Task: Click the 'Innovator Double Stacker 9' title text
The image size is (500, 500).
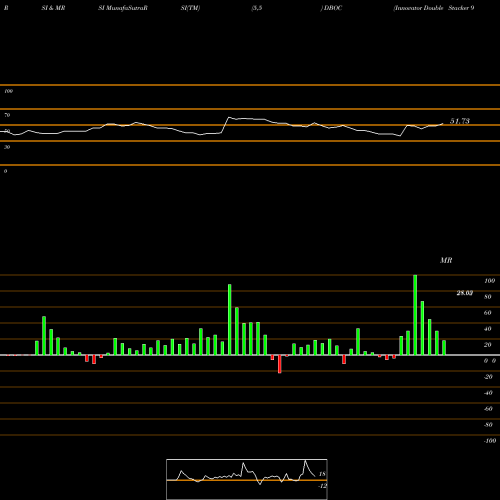Action: pyautogui.click(x=434, y=8)
